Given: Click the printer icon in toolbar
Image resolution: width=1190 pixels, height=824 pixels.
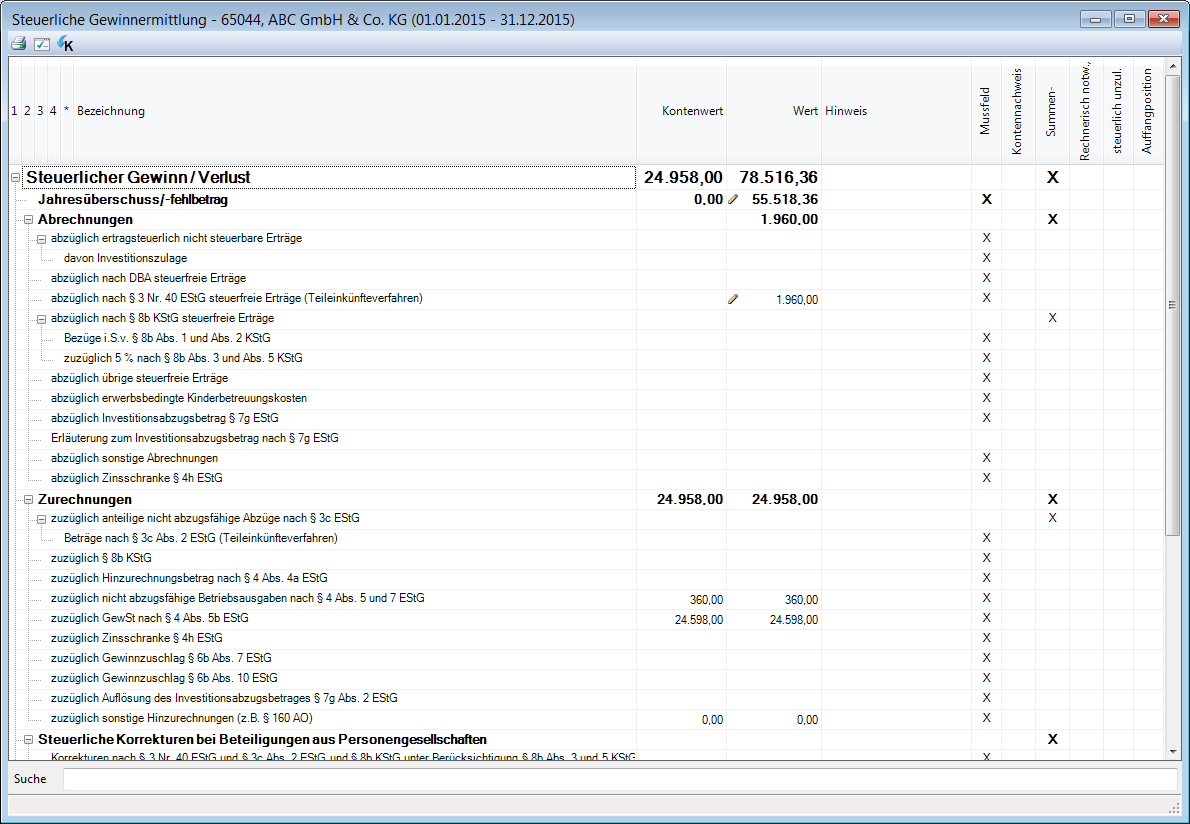Looking at the screenshot, I should click(x=18, y=44).
